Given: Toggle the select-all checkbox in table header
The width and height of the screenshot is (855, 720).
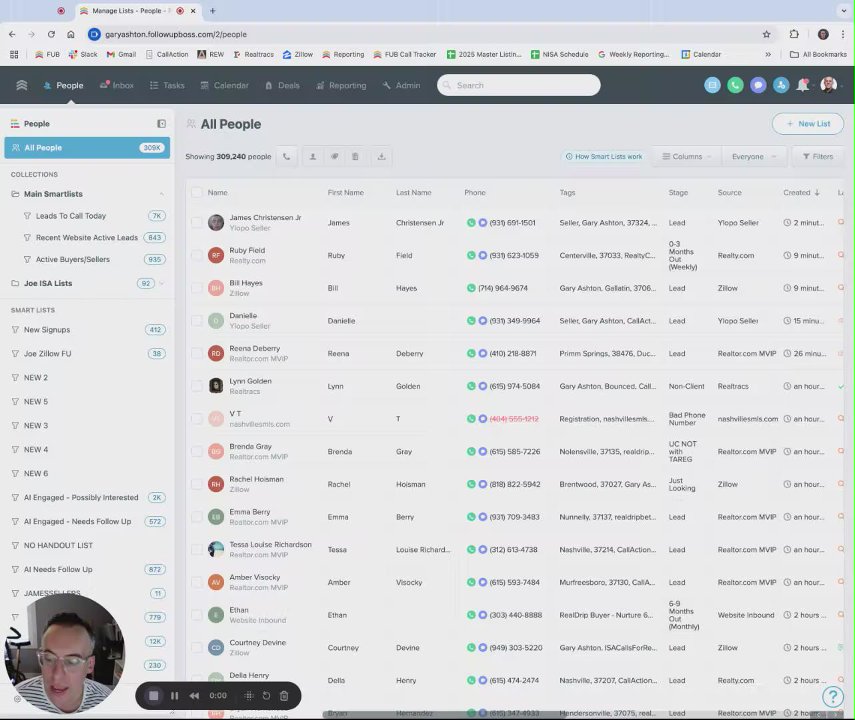Looking at the screenshot, I should (x=196, y=193).
